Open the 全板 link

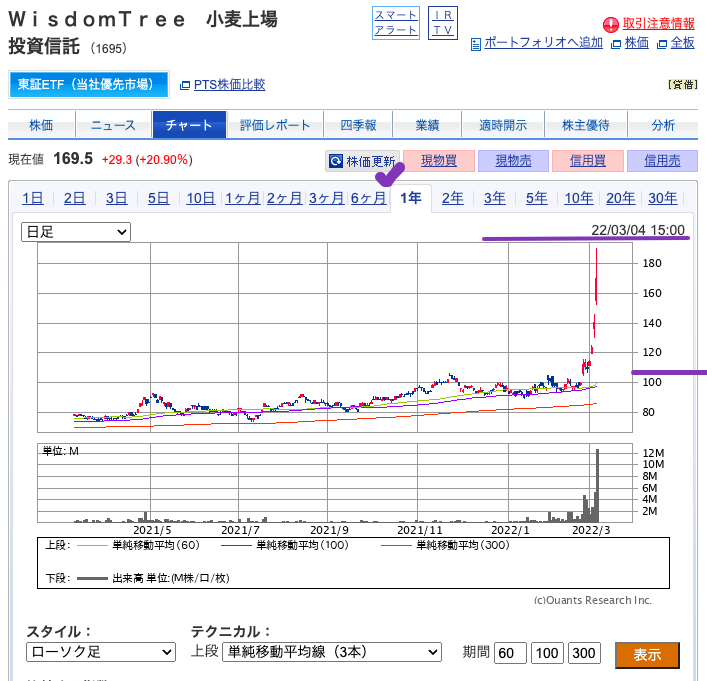(x=682, y=43)
